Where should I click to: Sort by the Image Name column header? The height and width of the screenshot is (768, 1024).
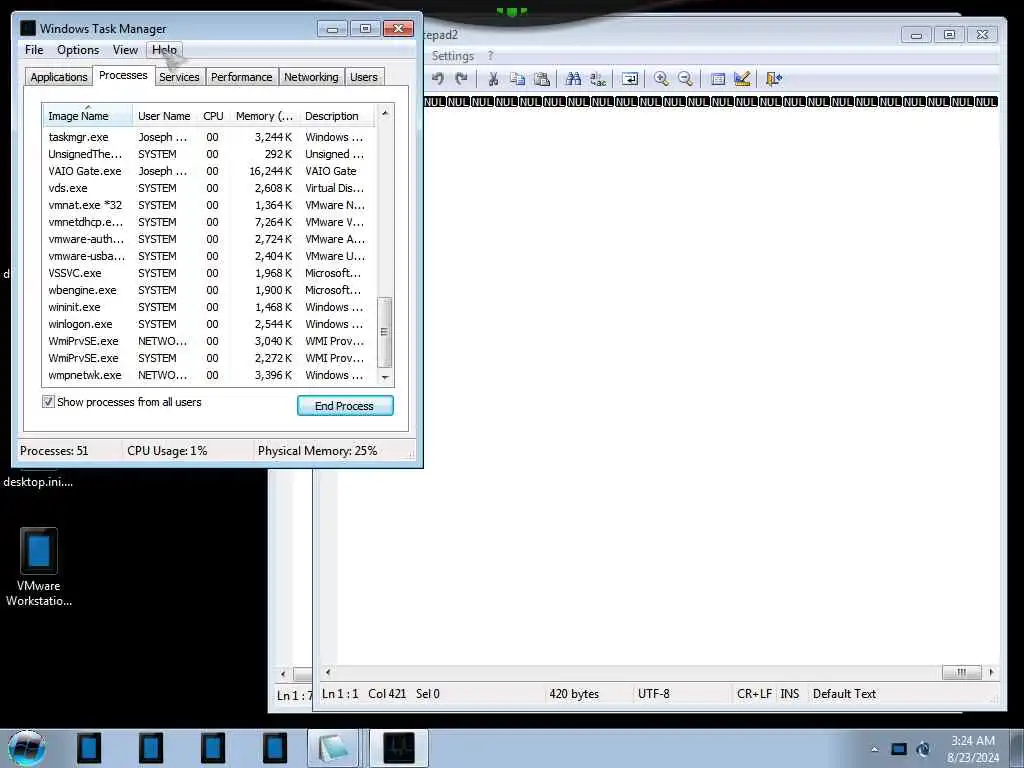tap(87, 116)
